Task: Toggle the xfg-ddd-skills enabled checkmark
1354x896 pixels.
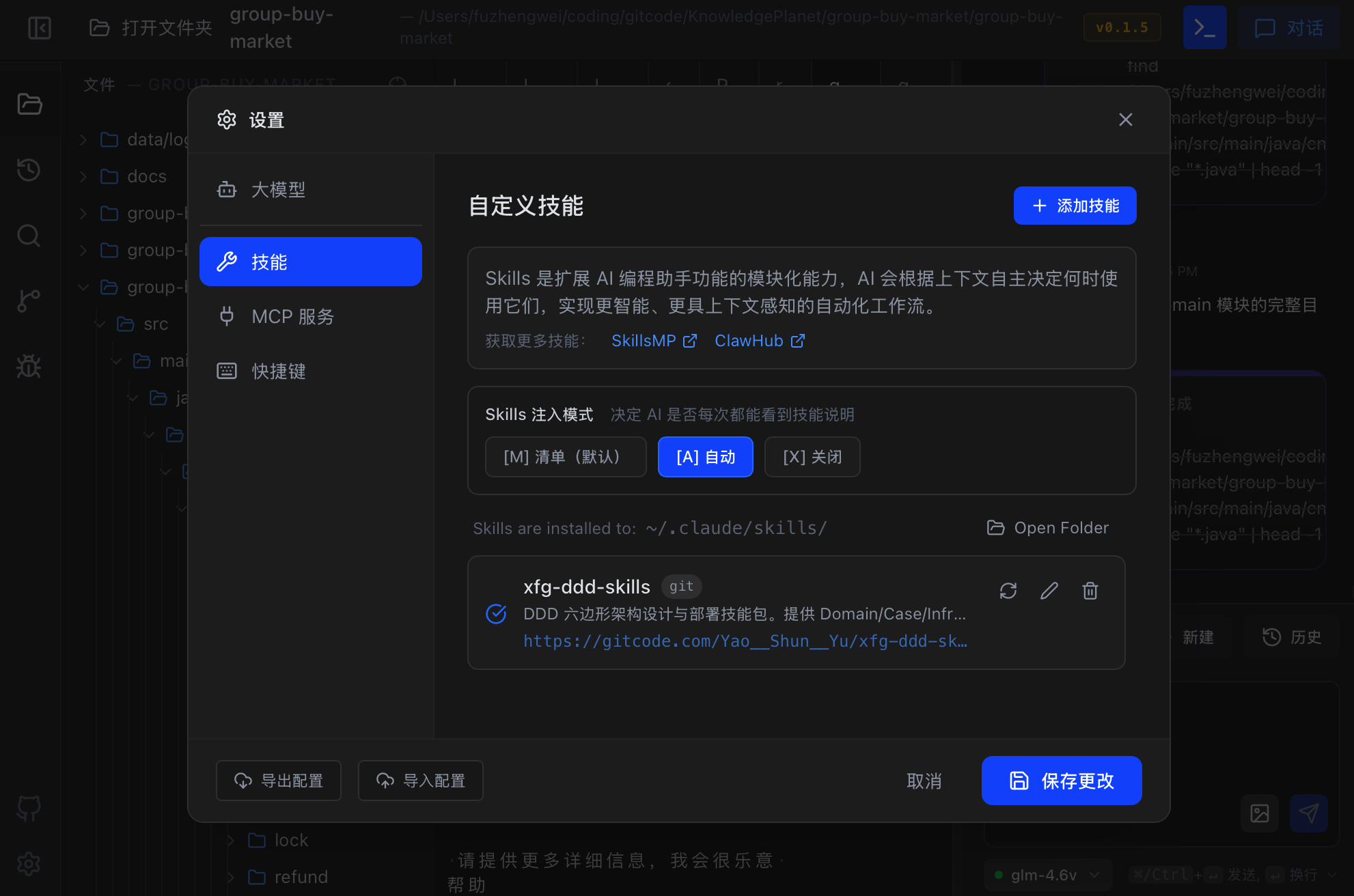Action: tap(496, 613)
